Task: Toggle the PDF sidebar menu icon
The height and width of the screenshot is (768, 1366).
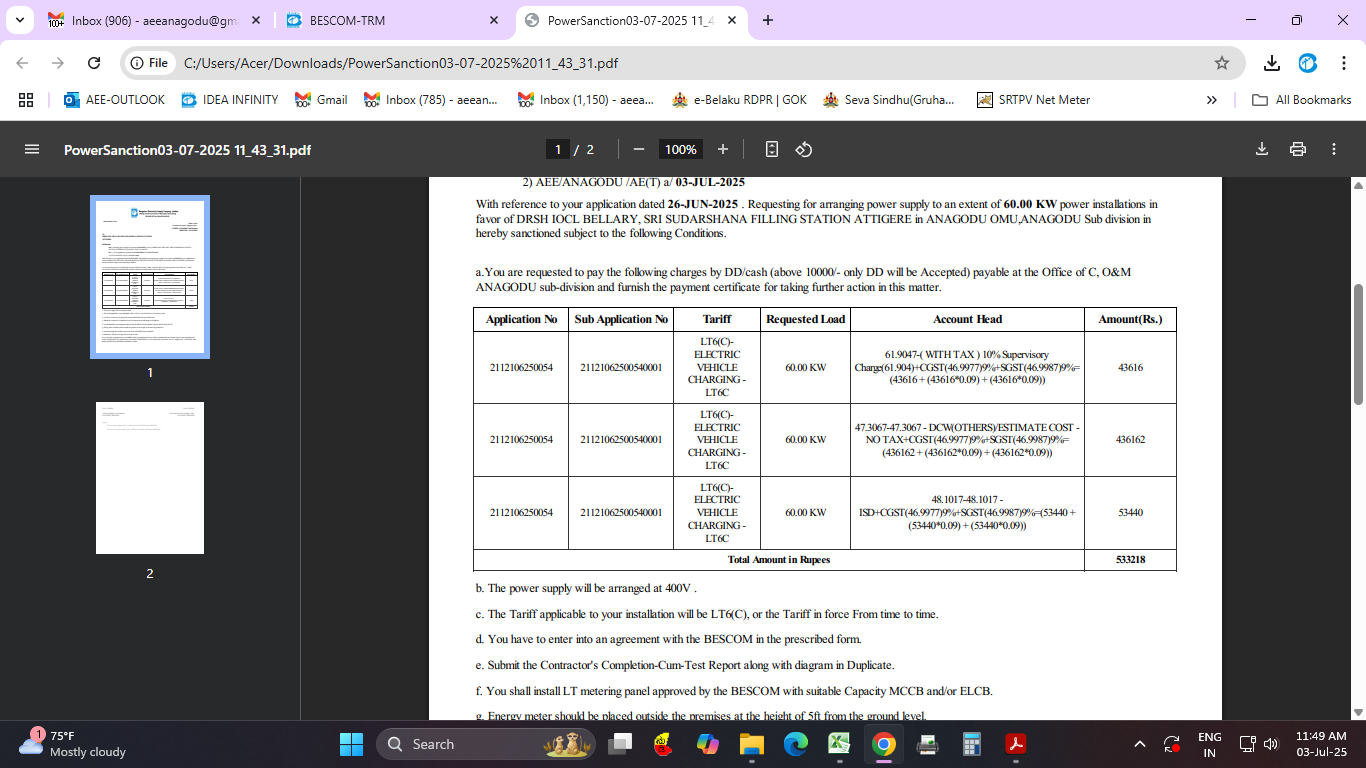Action: click(32, 149)
